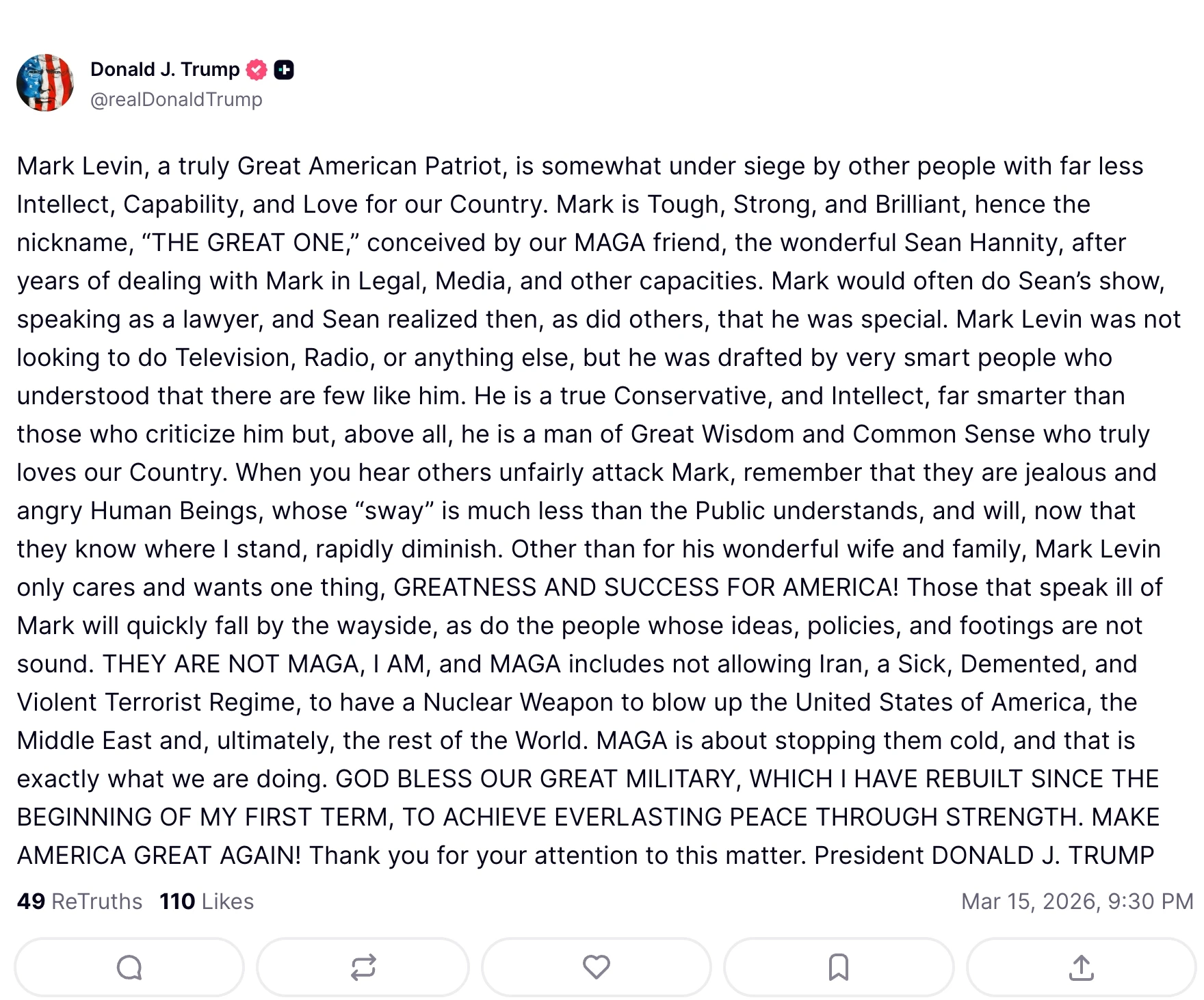Open the share upload icon
The height and width of the screenshot is (1000, 1204).
coord(1081,967)
